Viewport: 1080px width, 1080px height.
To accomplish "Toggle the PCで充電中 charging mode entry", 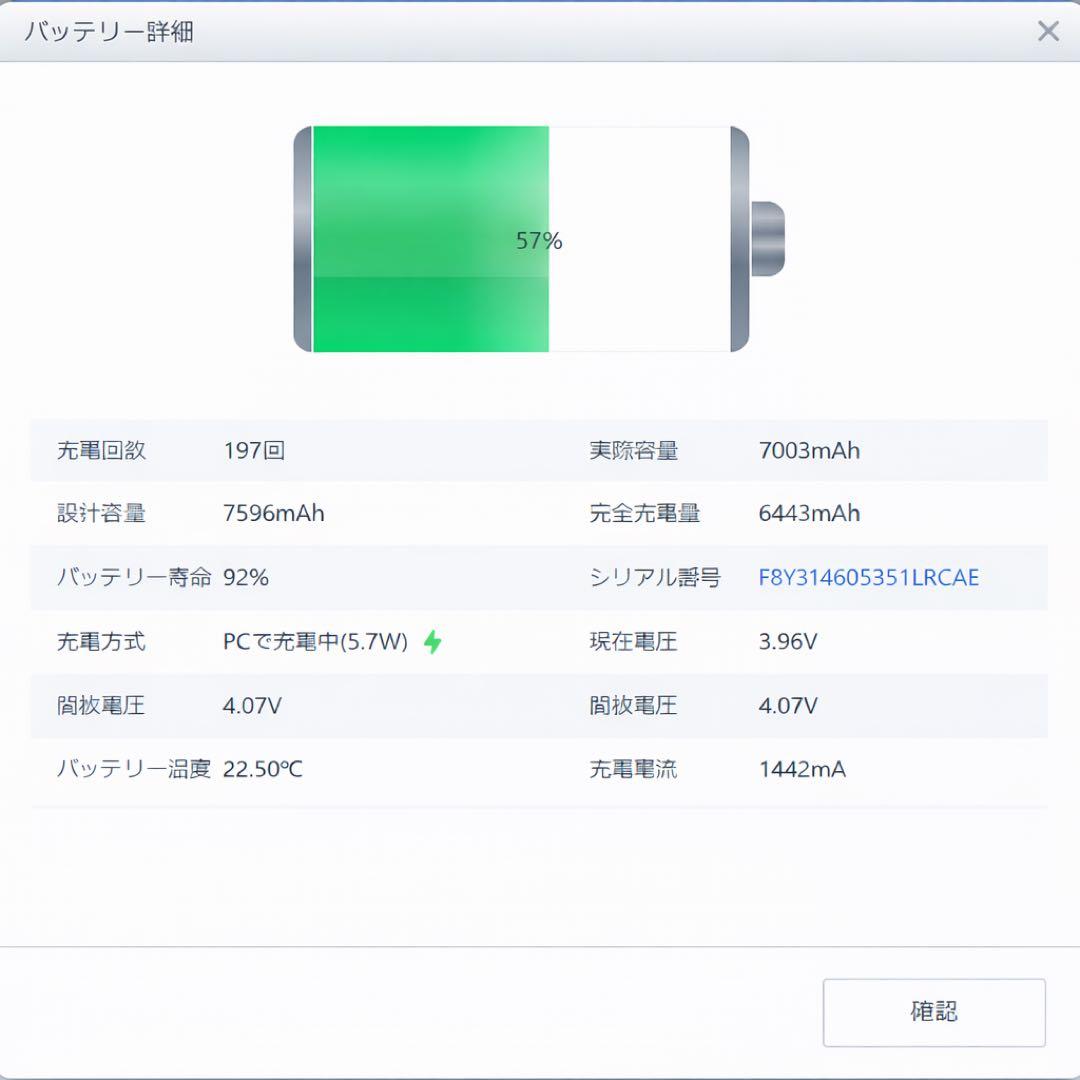I will coord(316,641).
